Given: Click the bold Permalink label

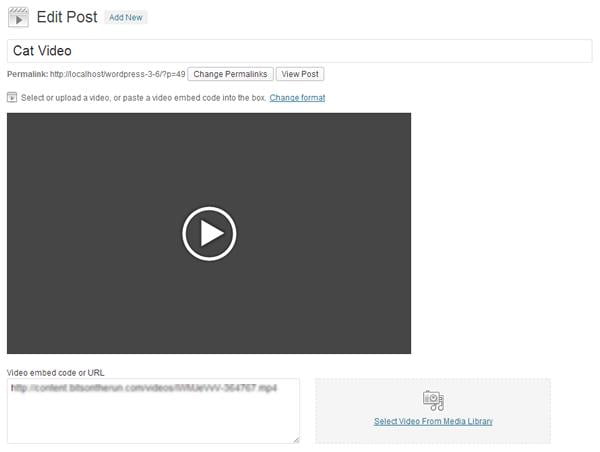Looking at the screenshot, I should (27, 75).
